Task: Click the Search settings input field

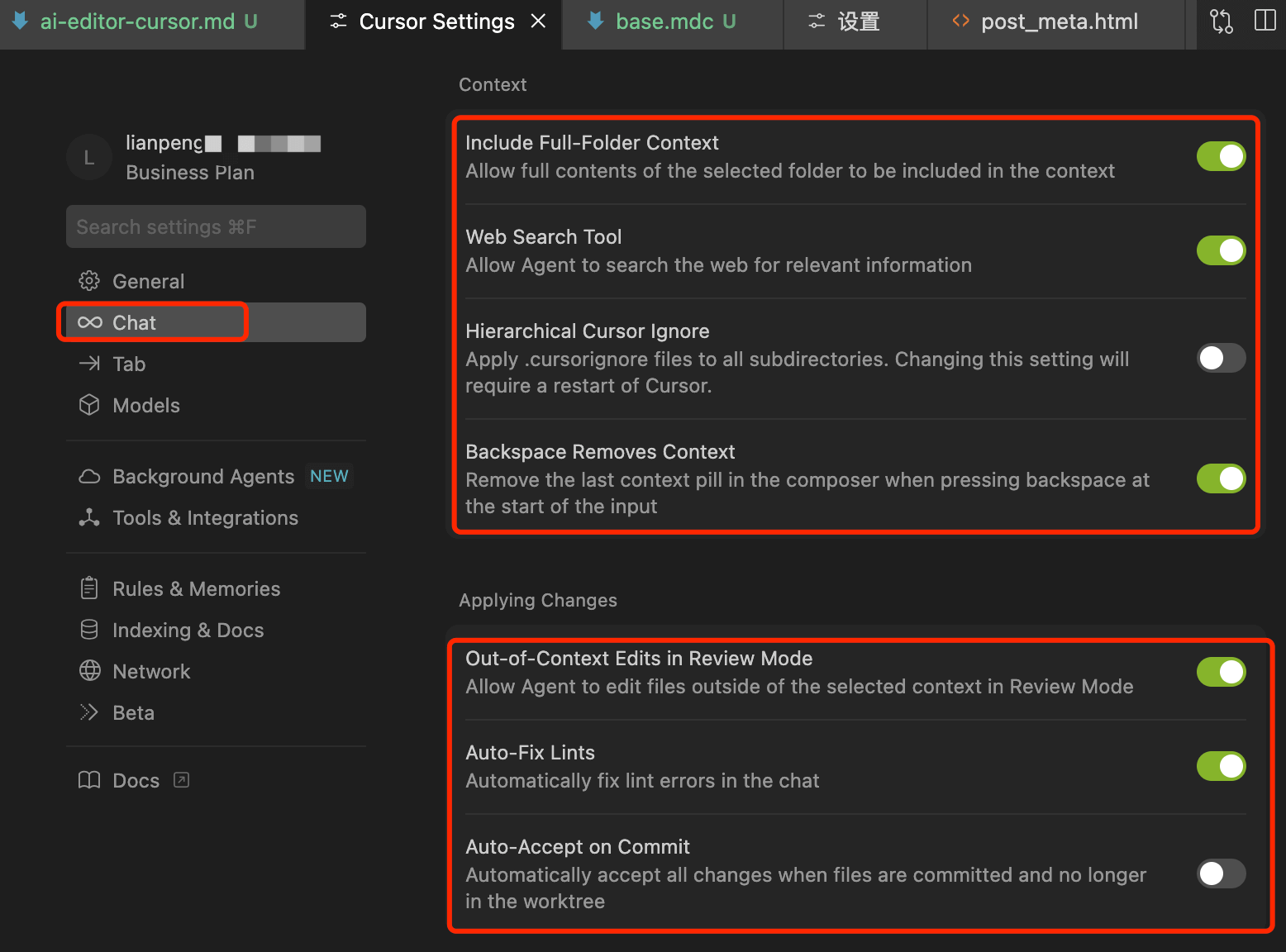Action: [x=216, y=226]
